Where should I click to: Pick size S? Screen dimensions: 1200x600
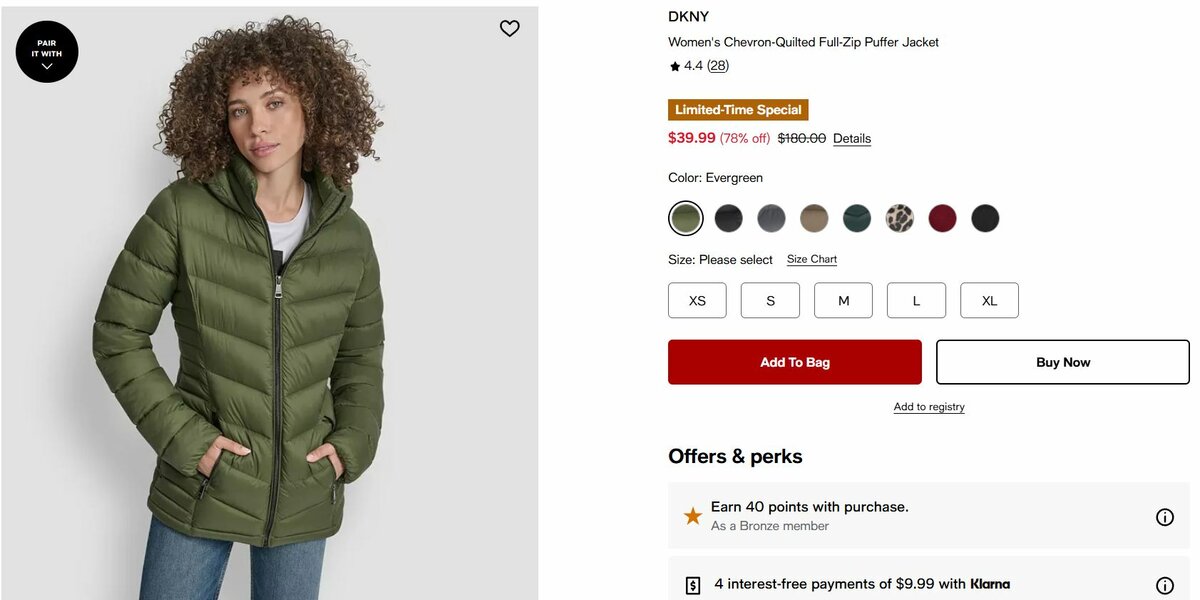click(770, 300)
